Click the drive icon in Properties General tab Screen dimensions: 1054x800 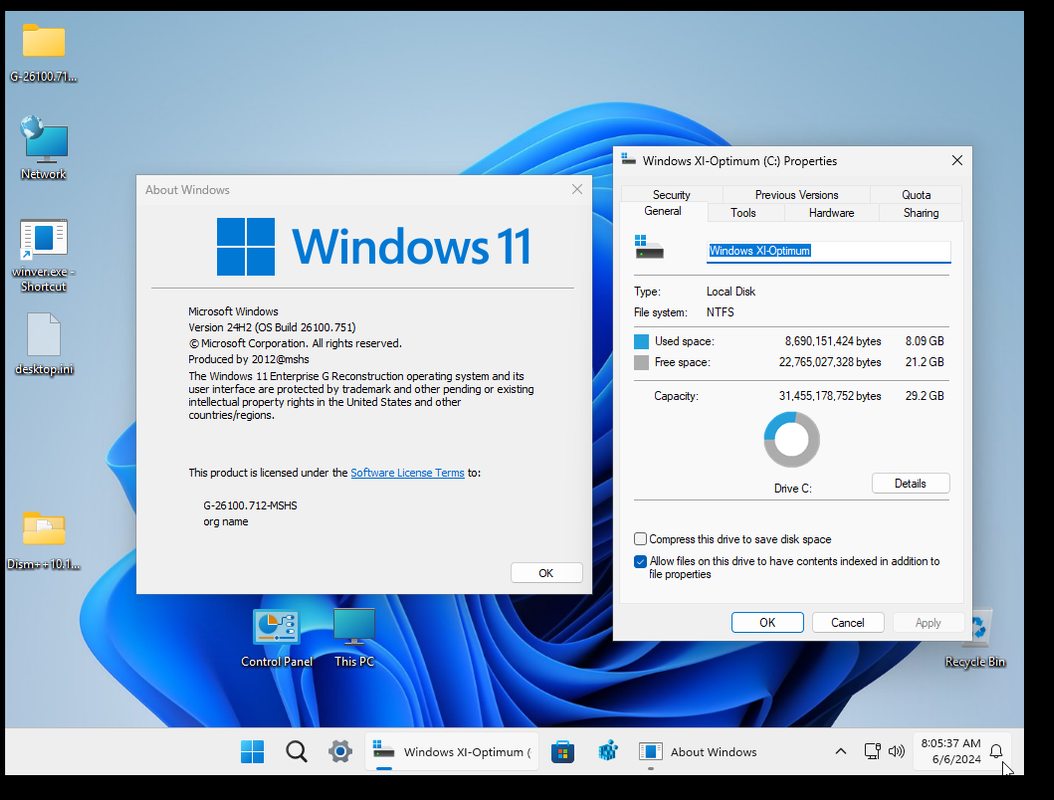(x=649, y=247)
